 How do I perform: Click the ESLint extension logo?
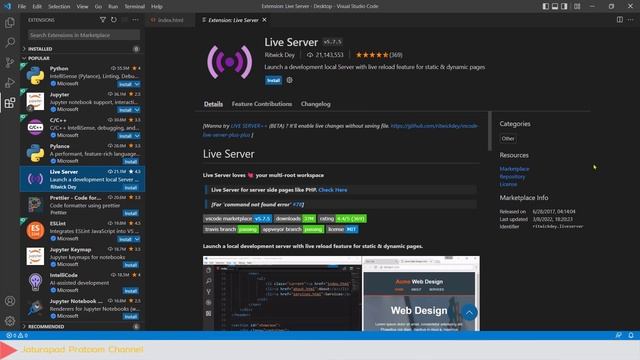point(36,231)
